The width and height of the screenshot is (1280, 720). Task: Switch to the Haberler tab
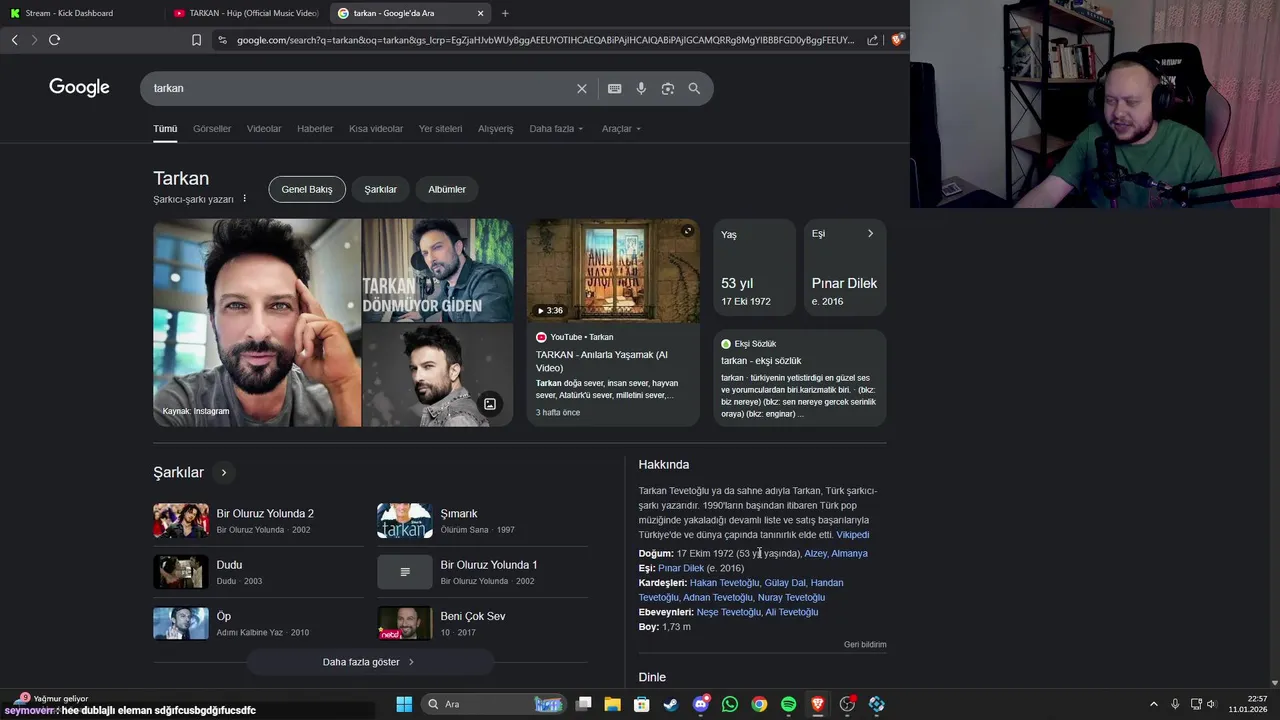tap(315, 129)
